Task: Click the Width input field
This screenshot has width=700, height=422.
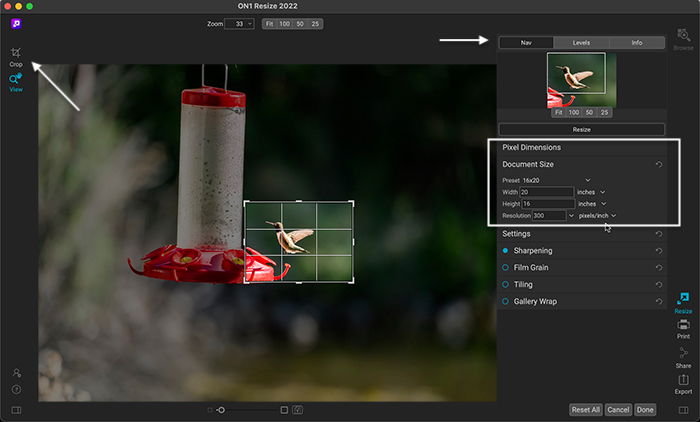Action: pos(547,192)
